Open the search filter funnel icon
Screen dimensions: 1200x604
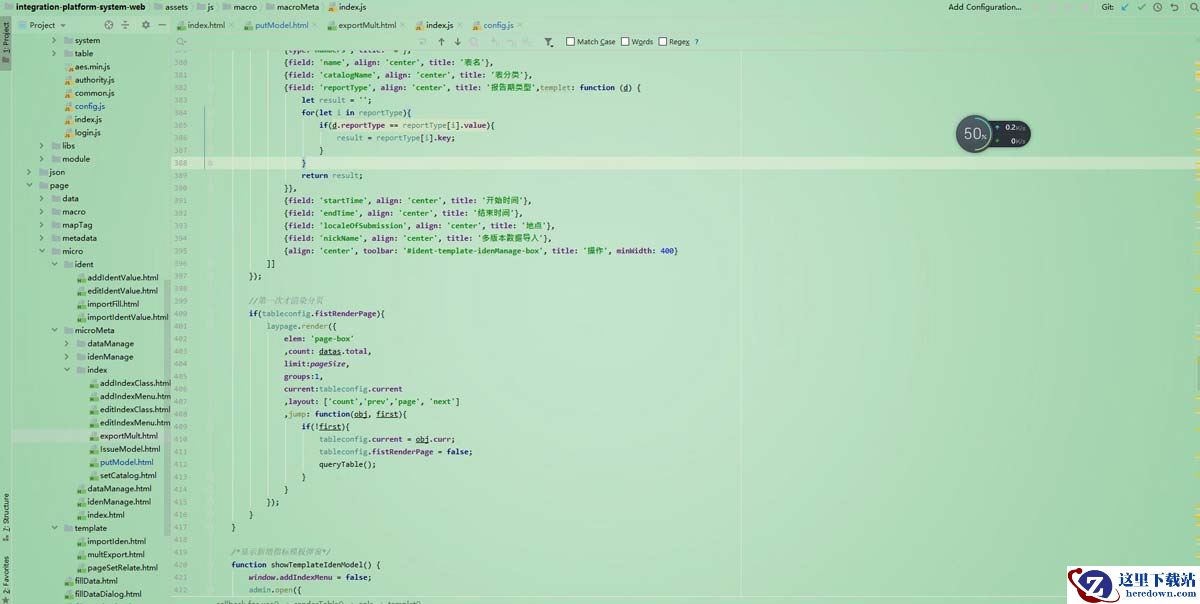click(549, 42)
